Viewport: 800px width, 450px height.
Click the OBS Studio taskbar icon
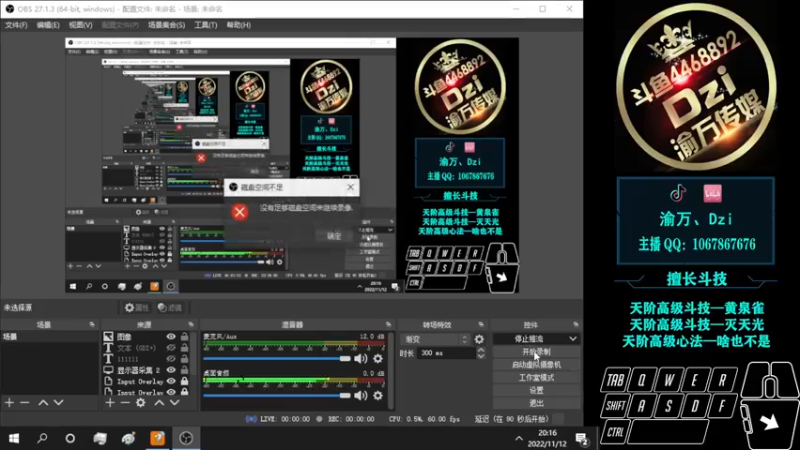tap(186, 438)
